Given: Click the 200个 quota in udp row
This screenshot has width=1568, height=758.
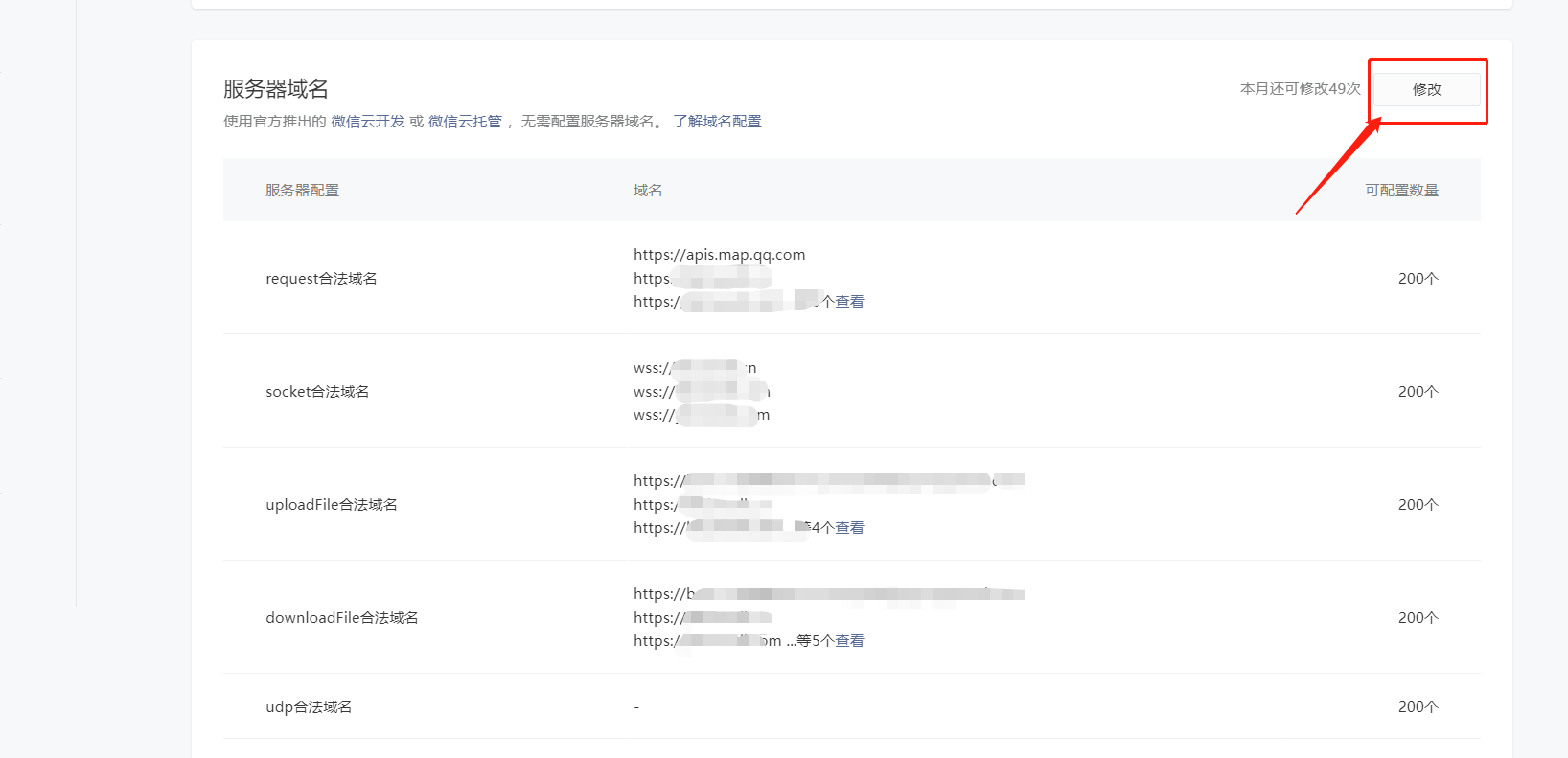Looking at the screenshot, I should 1418,707.
